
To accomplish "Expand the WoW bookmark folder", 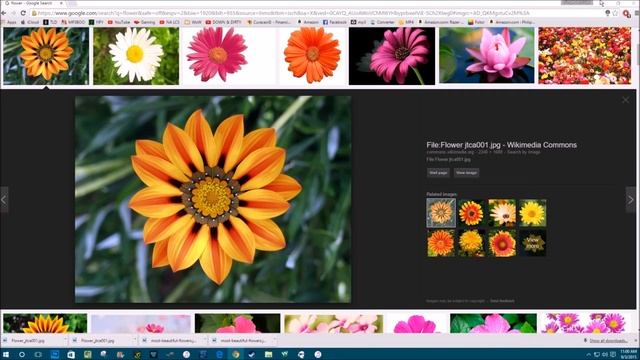I will [x=193, y=22].
